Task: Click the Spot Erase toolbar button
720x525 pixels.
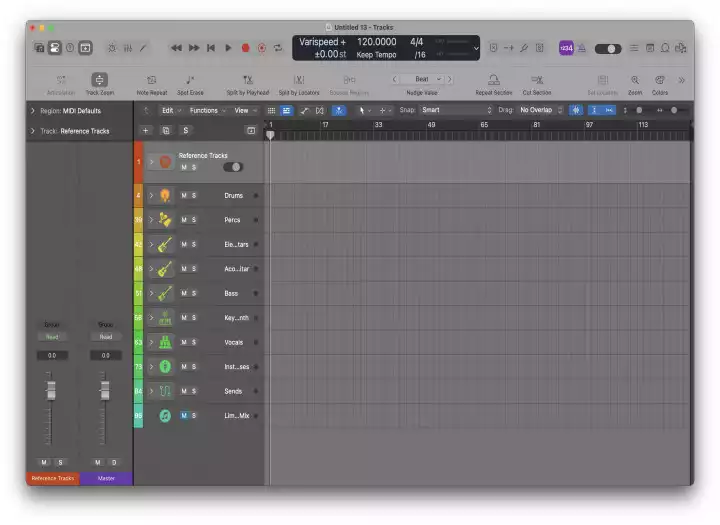Action: pos(190,85)
